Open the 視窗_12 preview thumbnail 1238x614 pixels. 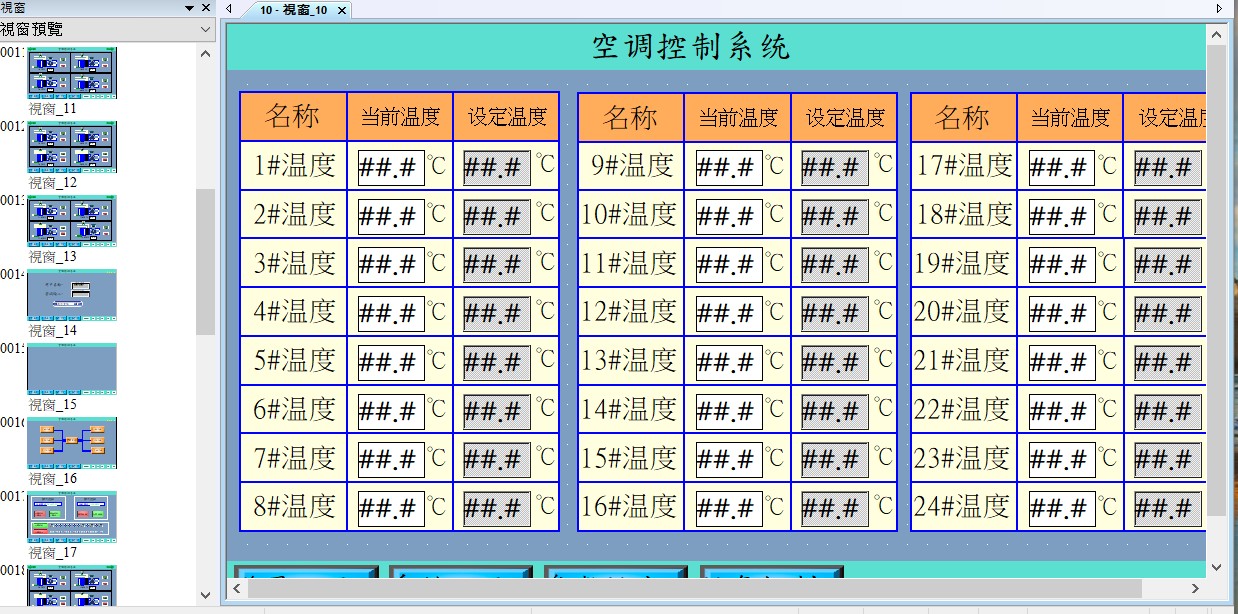[x=72, y=147]
